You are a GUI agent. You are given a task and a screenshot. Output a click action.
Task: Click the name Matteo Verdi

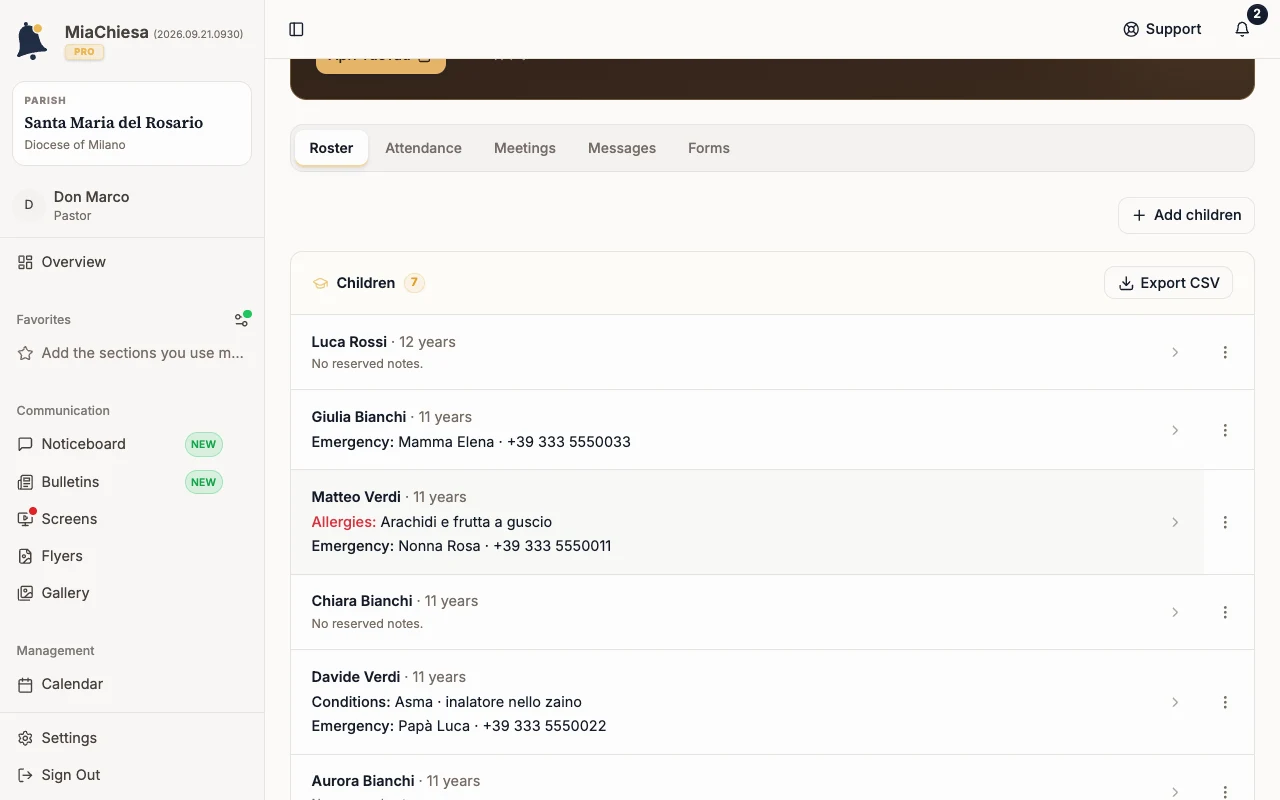pyautogui.click(x=356, y=497)
